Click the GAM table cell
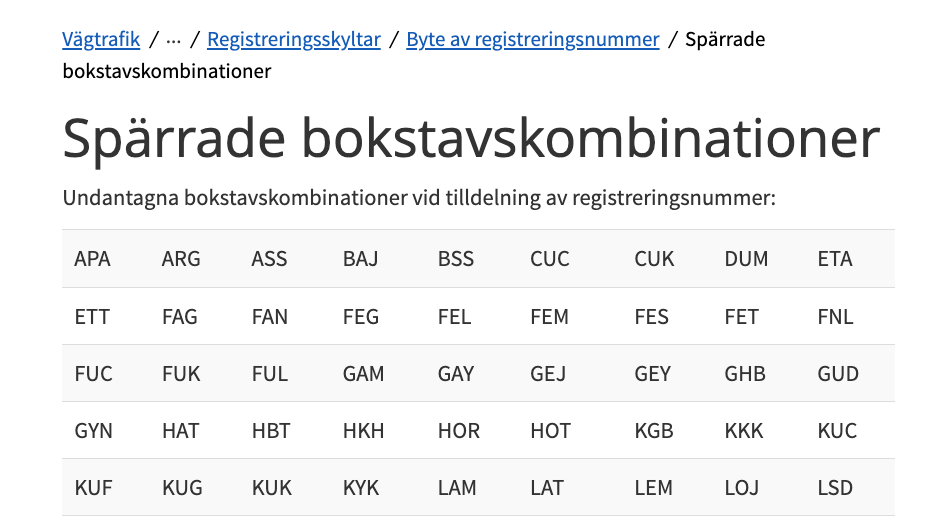Viewport: 946px width, 525px height. click(x=363, y=374)
